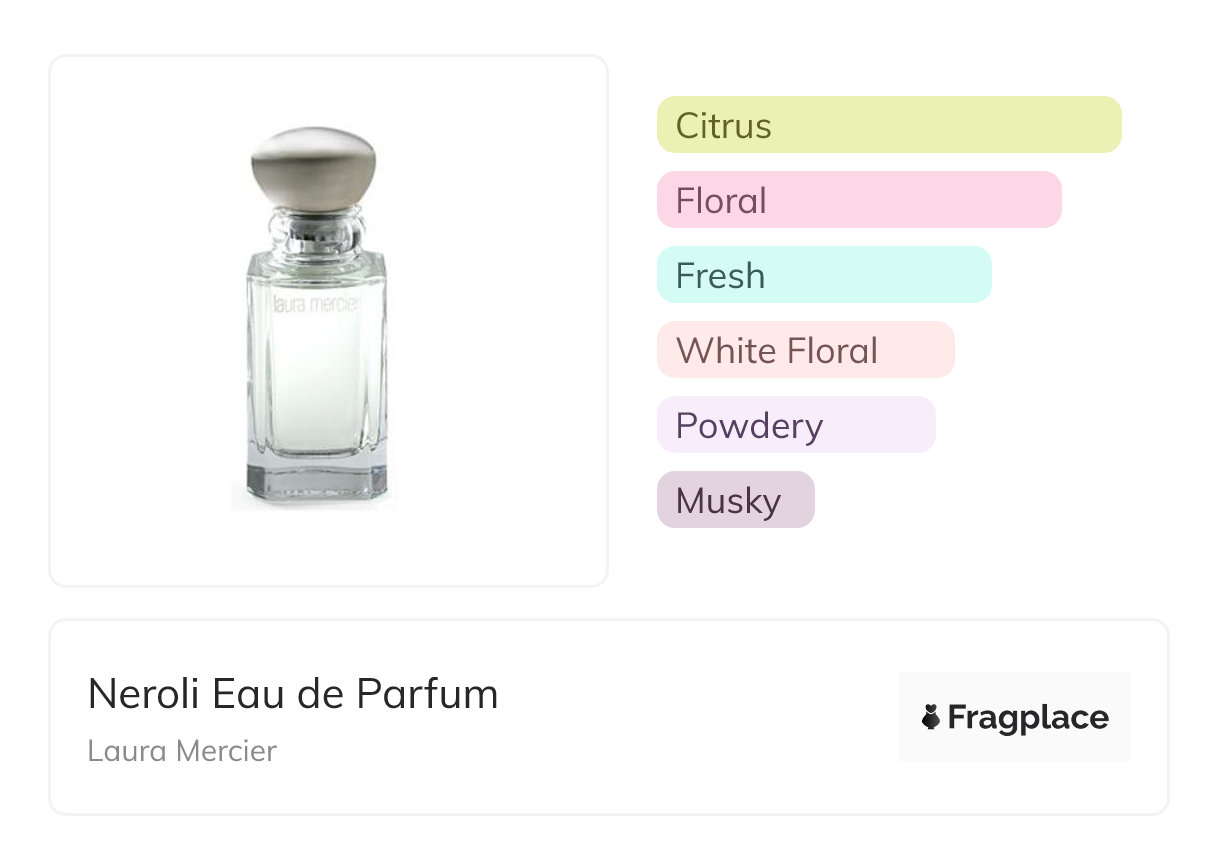Pick the White Floral accord bar
The width and height of the screenshot is (1218, 864).
[x=806, y=350]
